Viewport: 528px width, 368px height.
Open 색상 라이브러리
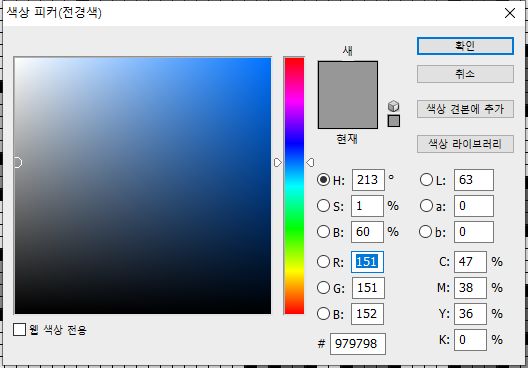pyautogui.click(x=465, y=144)
